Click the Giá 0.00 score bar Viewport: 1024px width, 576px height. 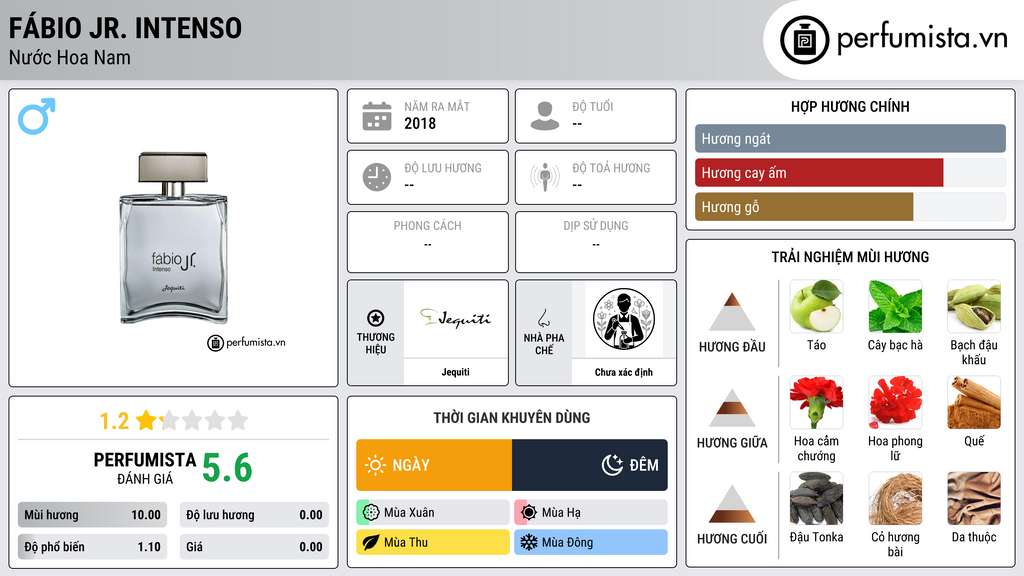[254, 547]
